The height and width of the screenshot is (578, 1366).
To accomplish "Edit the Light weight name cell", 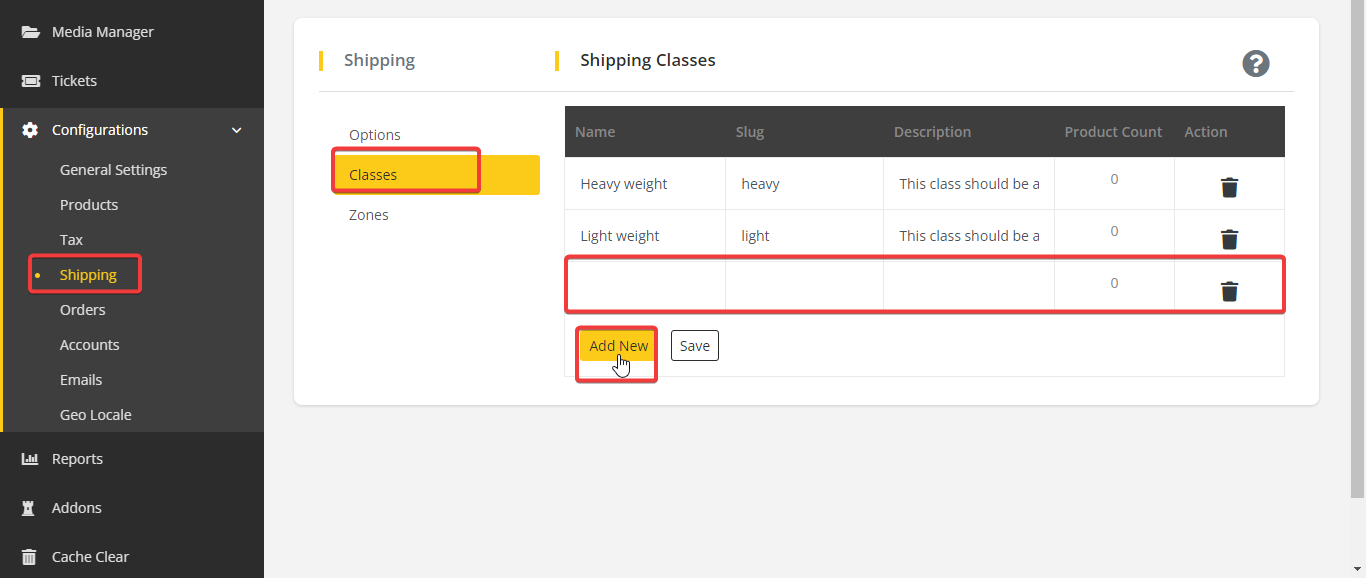I will click(x=645, y=236).
